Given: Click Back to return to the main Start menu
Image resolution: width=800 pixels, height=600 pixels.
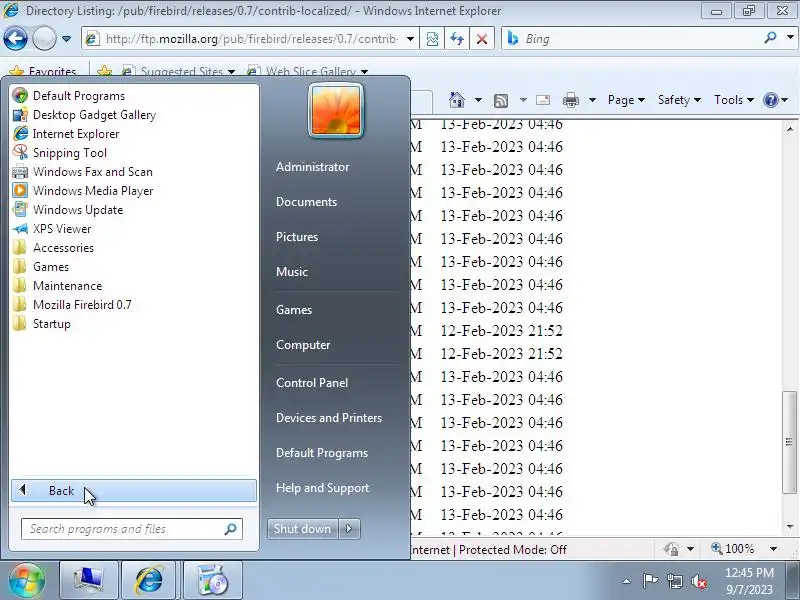Looking at the screenshot, I should tap(134, 491).
